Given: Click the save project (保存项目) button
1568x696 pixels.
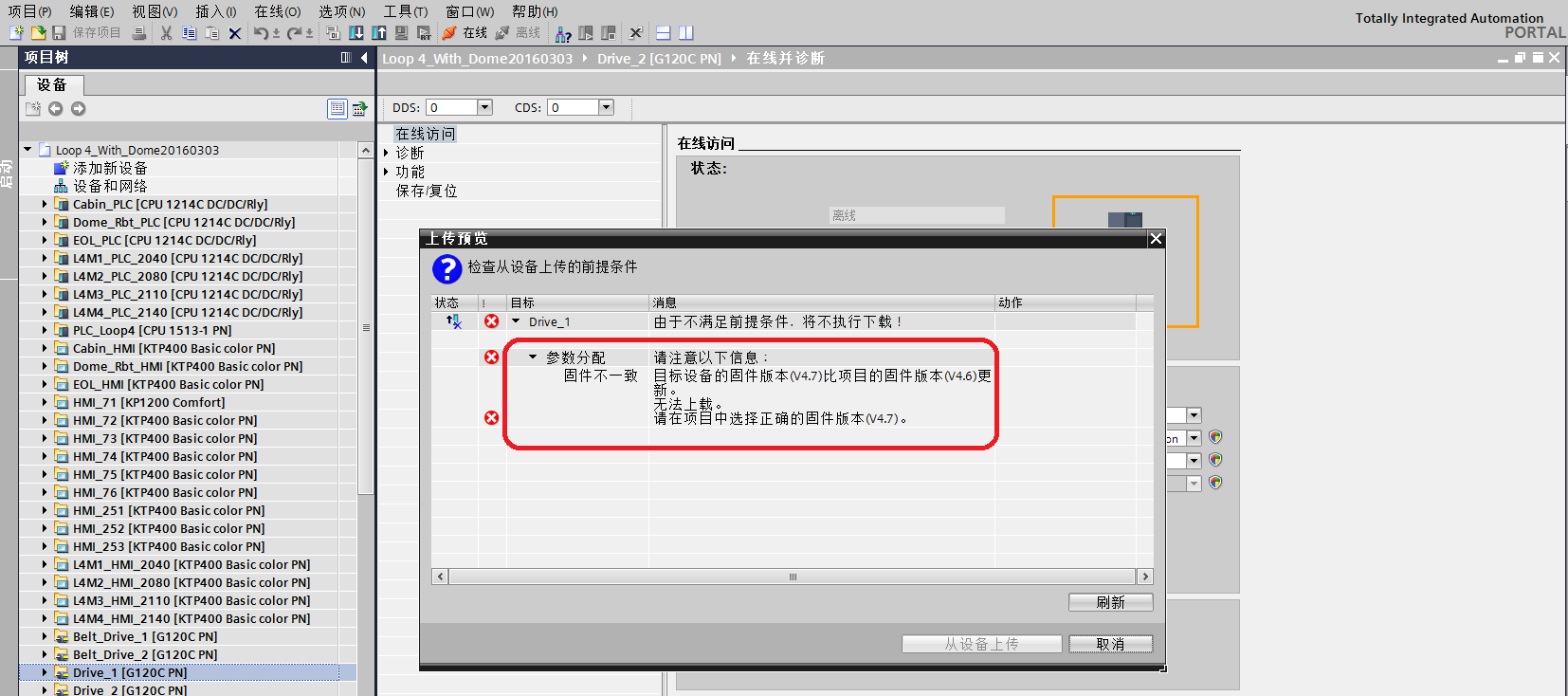Looking at the screenshot, I should click(x=87, y=33).
